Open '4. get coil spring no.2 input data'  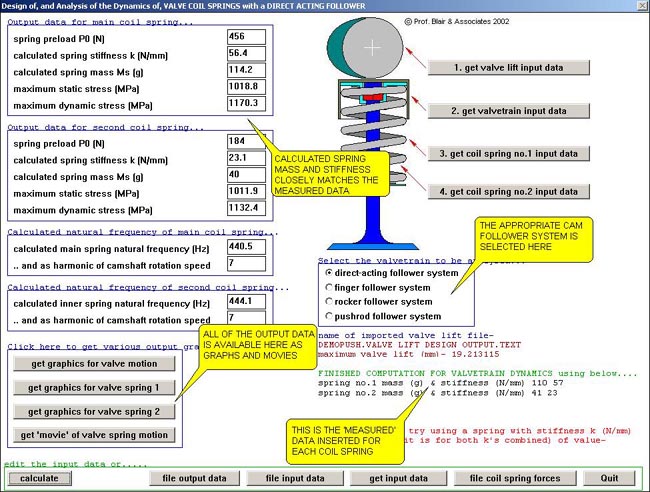tap(508, 191)
